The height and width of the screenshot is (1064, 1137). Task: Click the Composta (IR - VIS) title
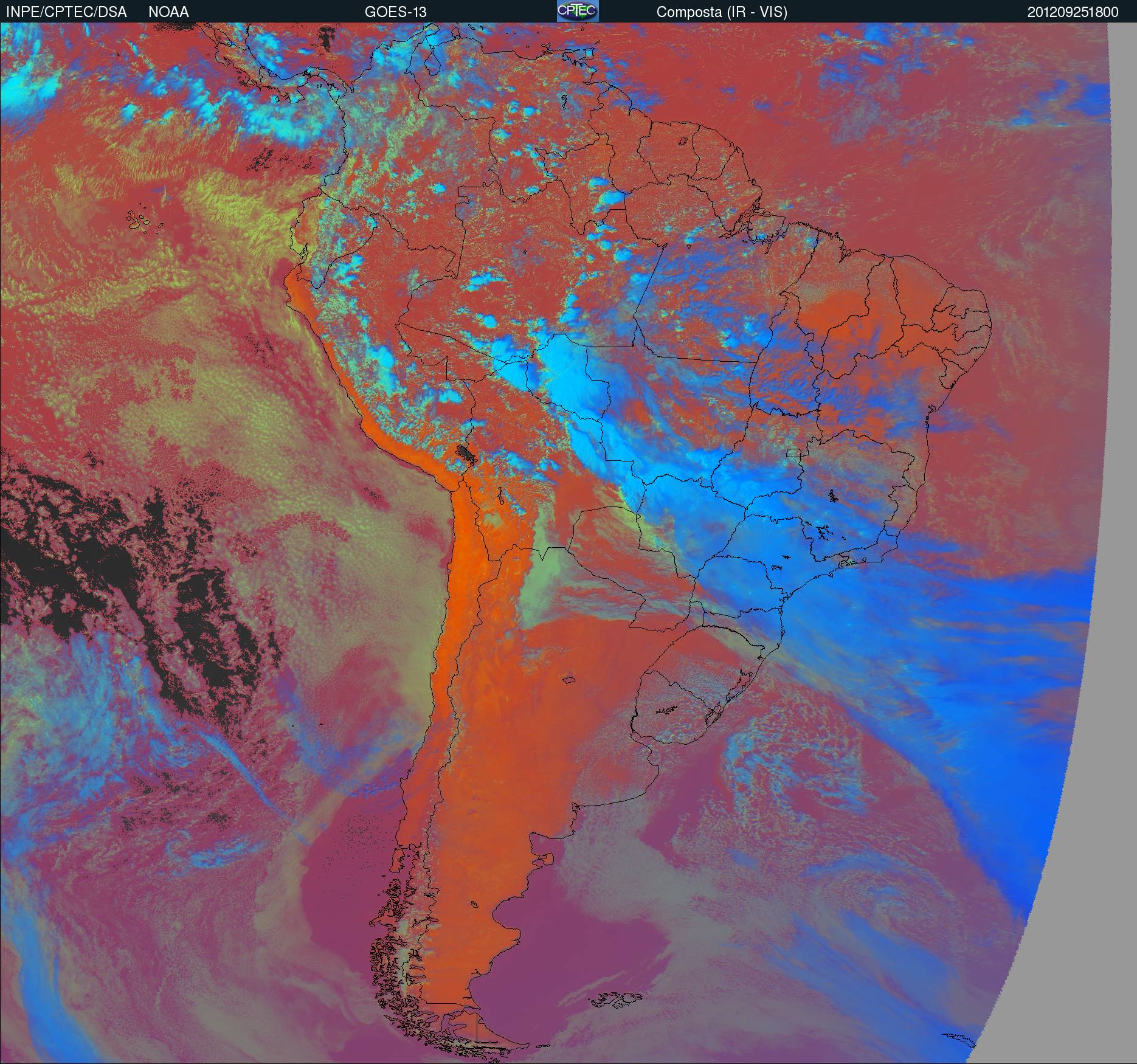point(722,12)
